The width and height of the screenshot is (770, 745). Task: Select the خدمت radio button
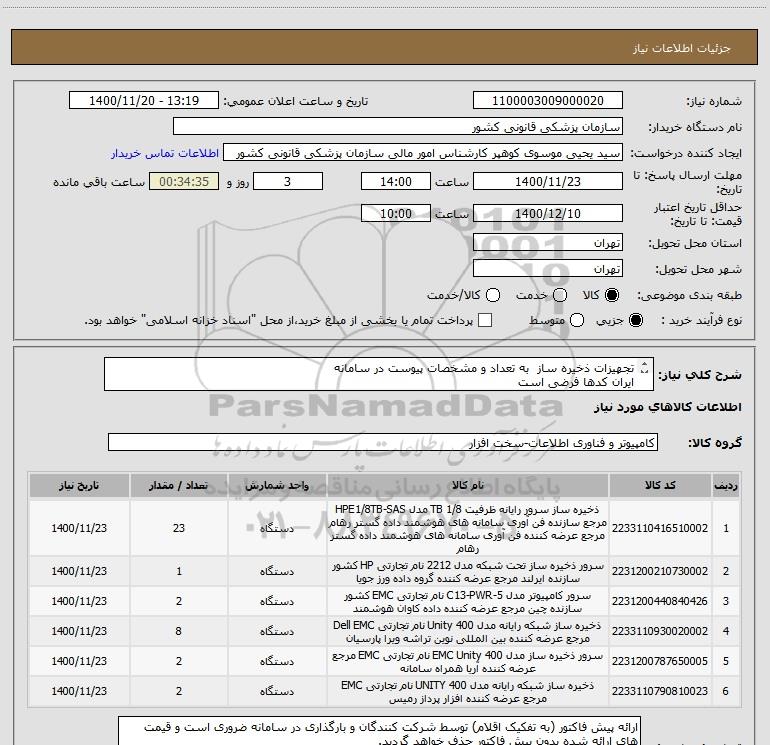pos(560,295)
